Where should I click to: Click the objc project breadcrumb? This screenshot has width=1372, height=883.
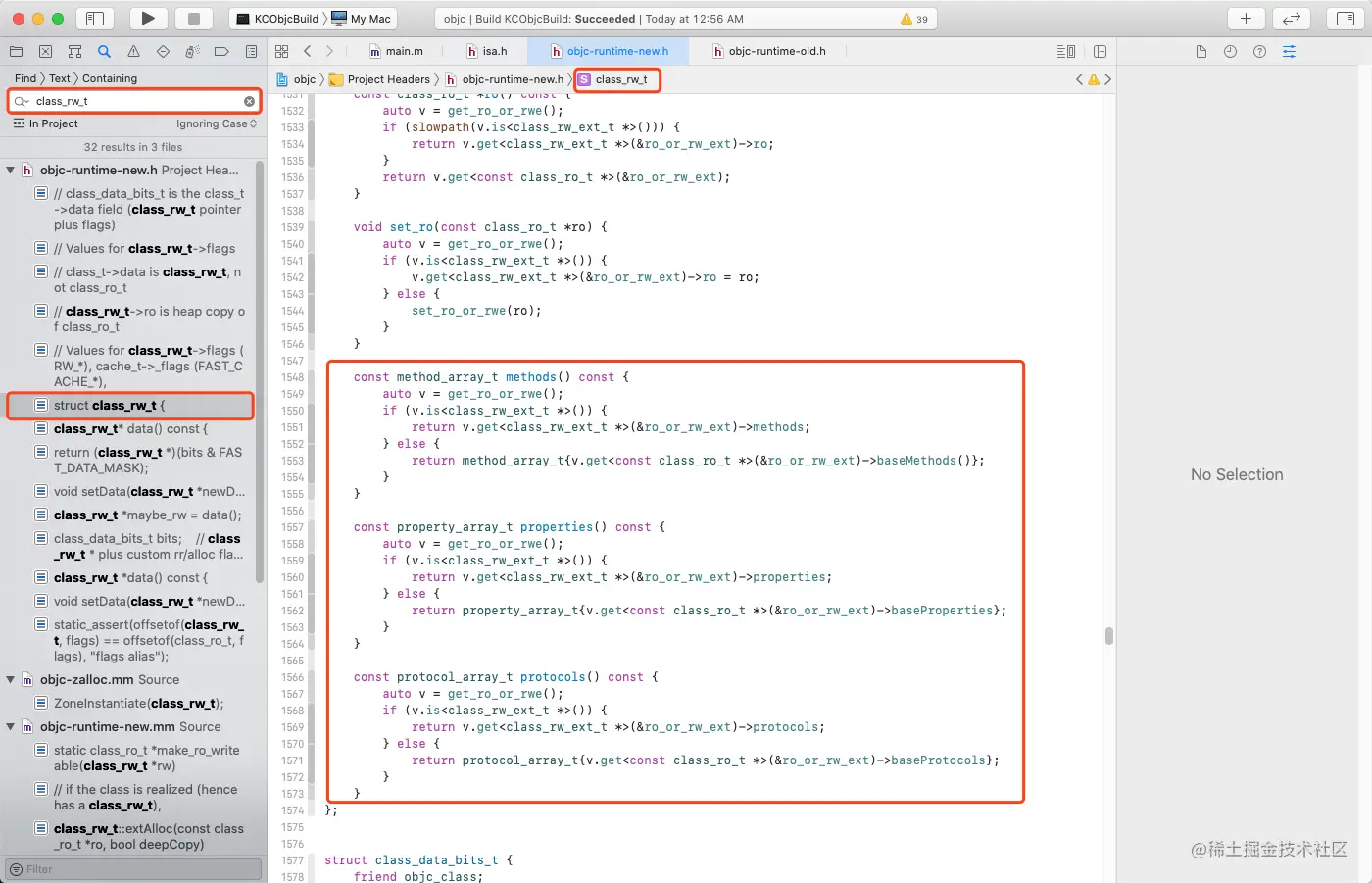pyautogui.click(x=297, y=79)
